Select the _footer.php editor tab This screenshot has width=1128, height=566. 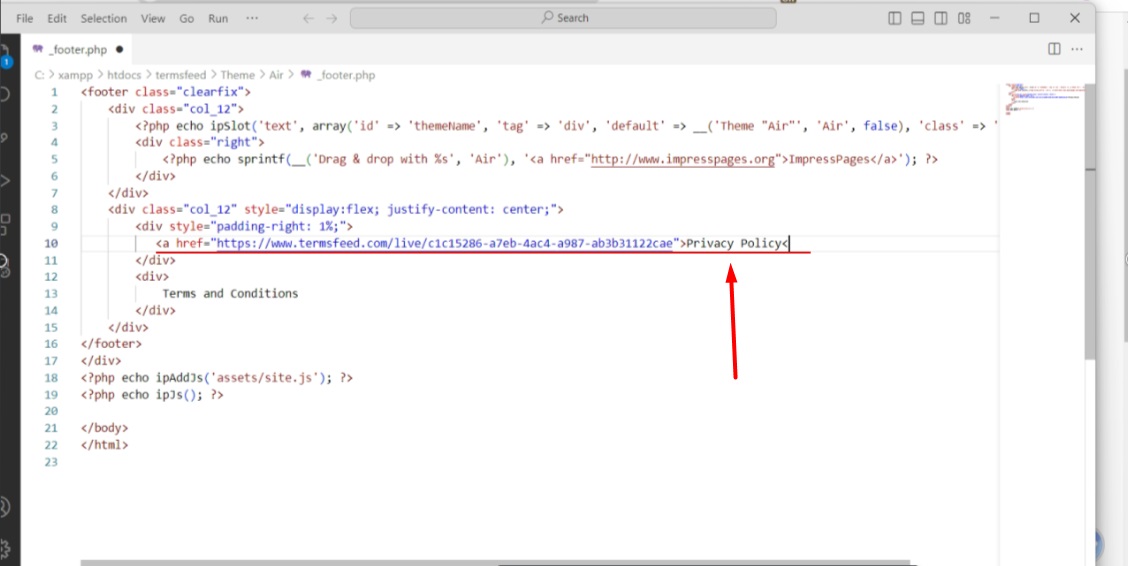[x=78, y=50]
